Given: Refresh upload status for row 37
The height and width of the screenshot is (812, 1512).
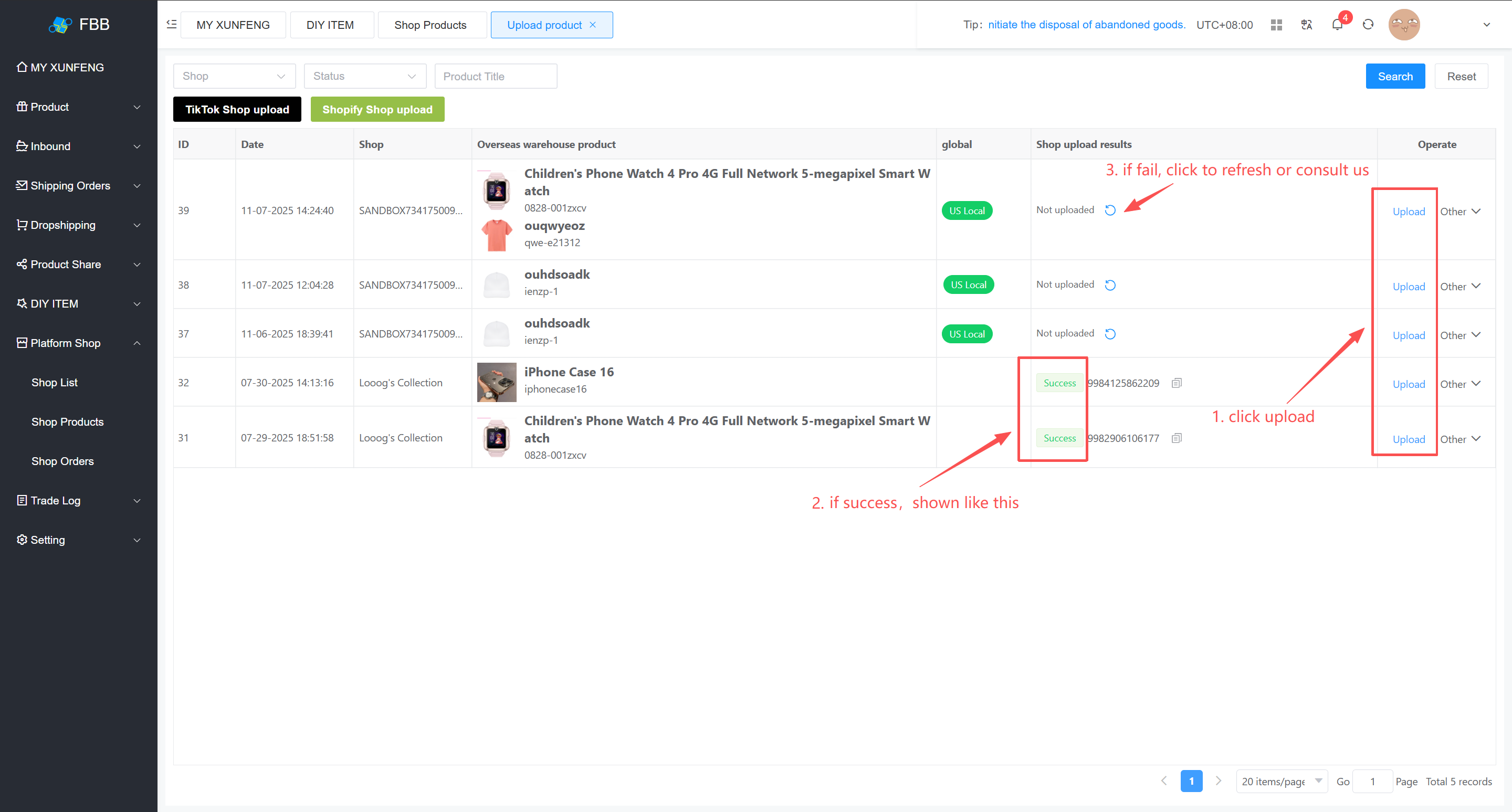Looking at the screenshot, I should click(1110, 333).
